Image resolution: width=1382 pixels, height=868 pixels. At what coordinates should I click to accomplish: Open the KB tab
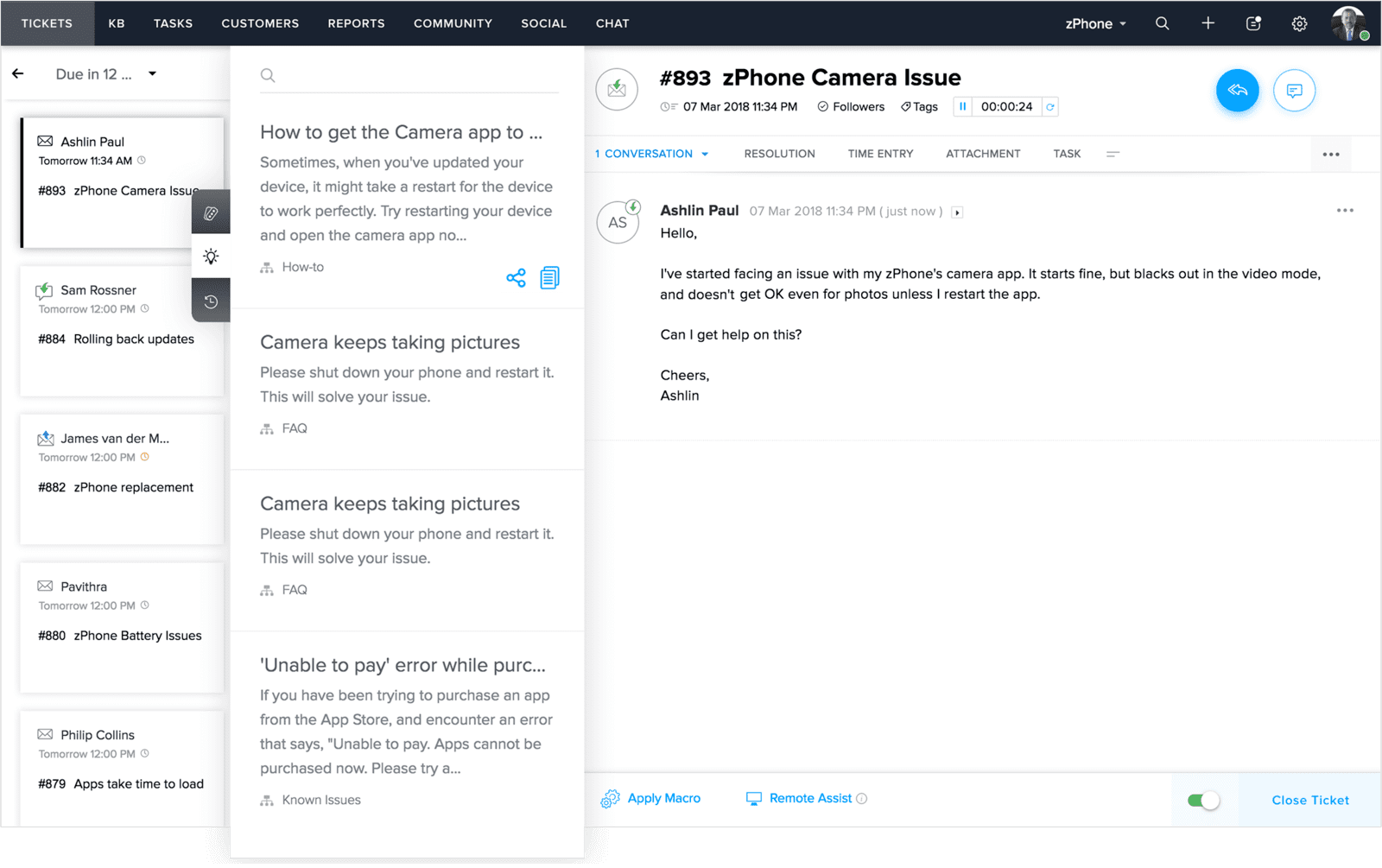(x=117, y=23)
